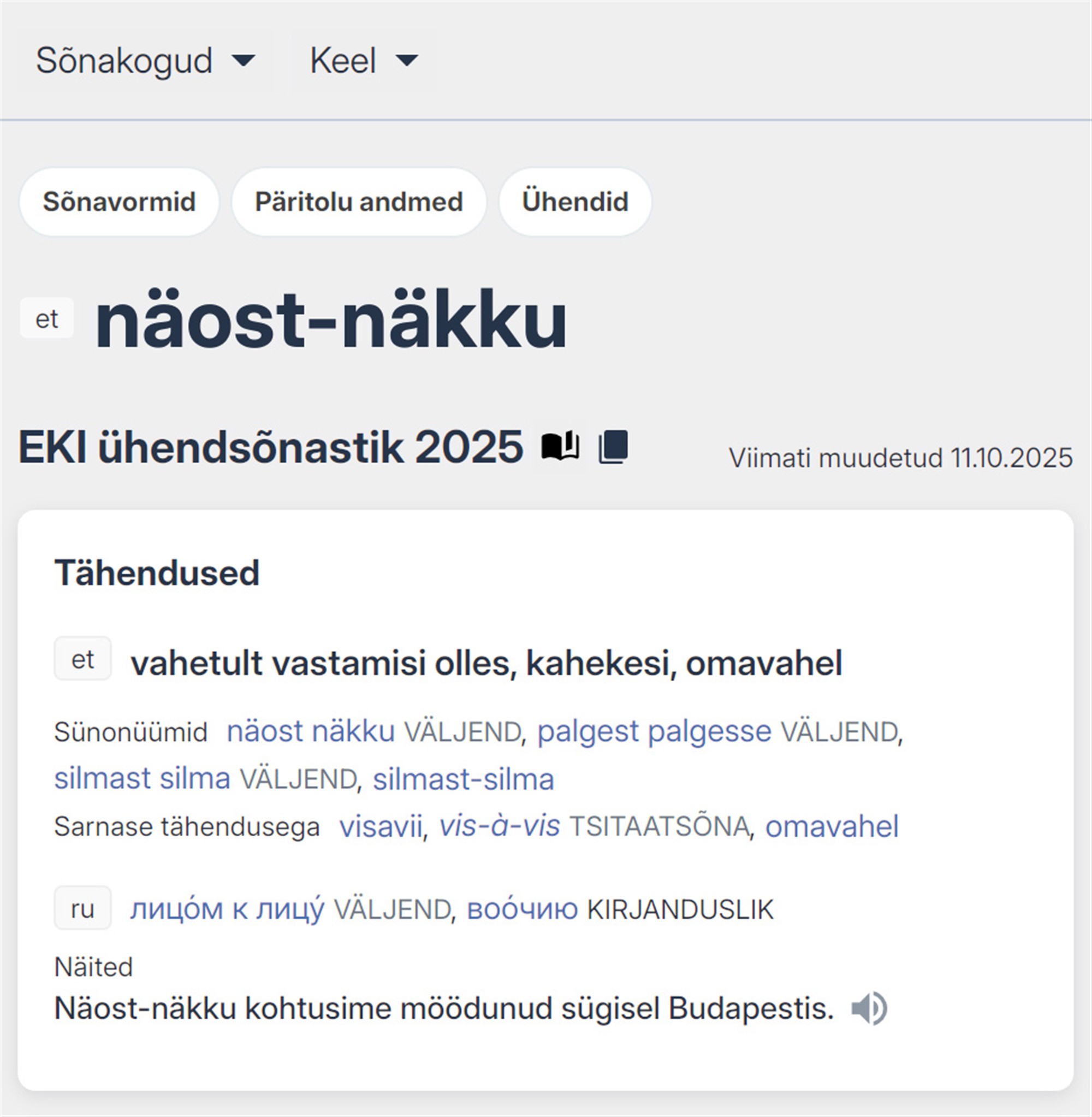The height and width of the screenshot is (1117, 1092).
Task: Select the Sõnavormid tab
Action: (x=118, y=202)
